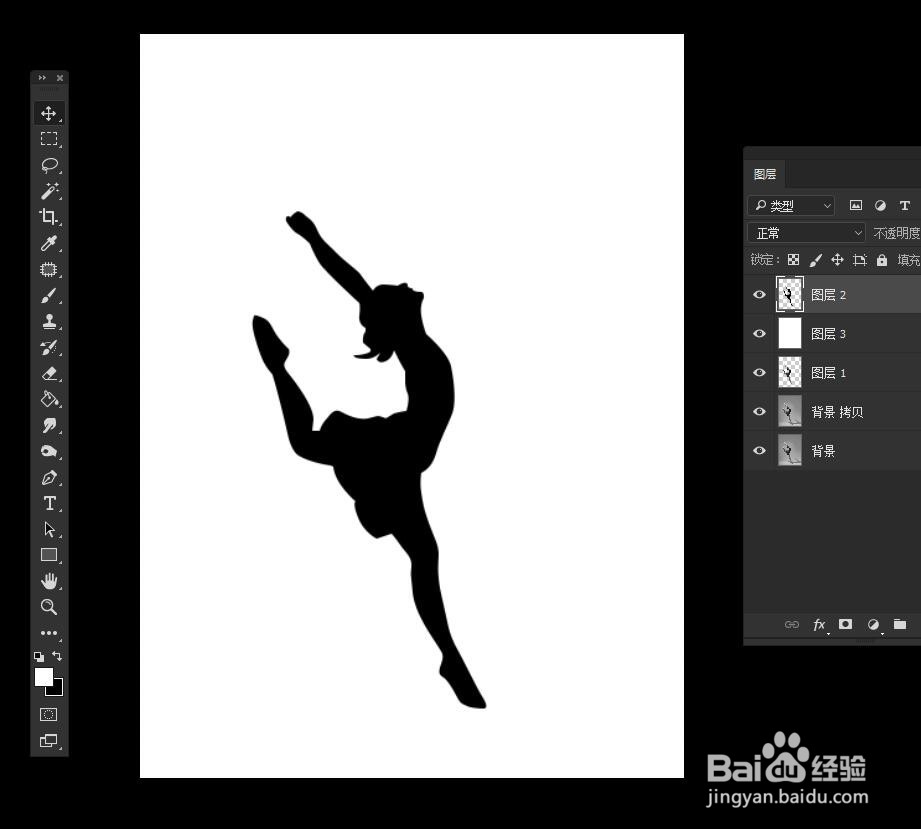Select the Healing Brush patch tool
The width and height of the screenshot is (921, 829).
[49, 270]
